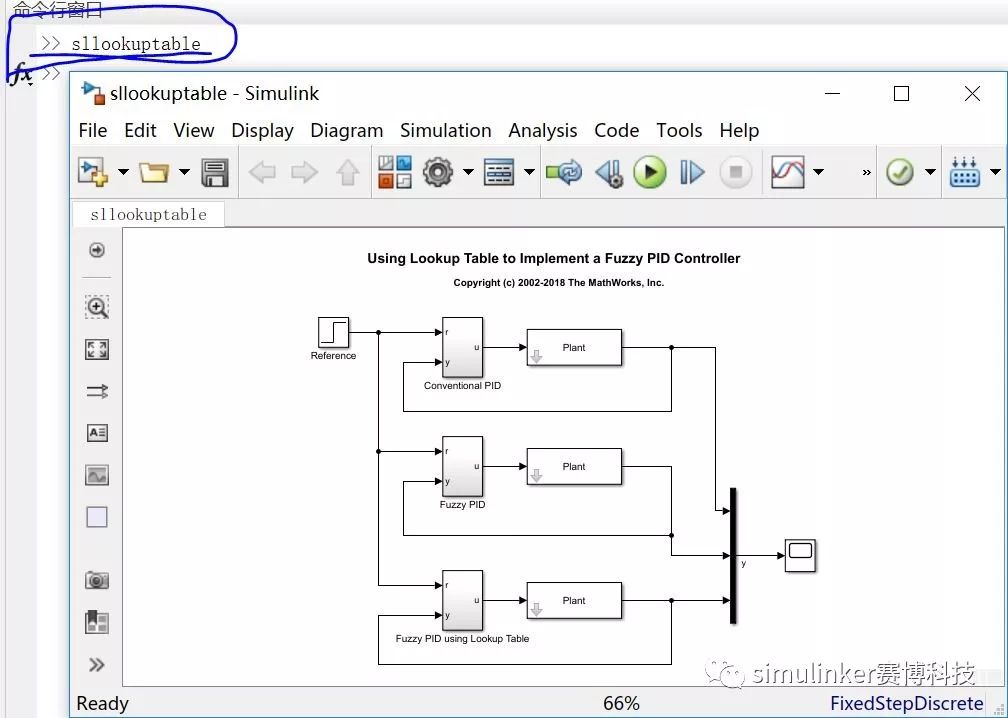Click the Hide/Show Model Browser icon

pyautogui.click(x=97, y=250)
